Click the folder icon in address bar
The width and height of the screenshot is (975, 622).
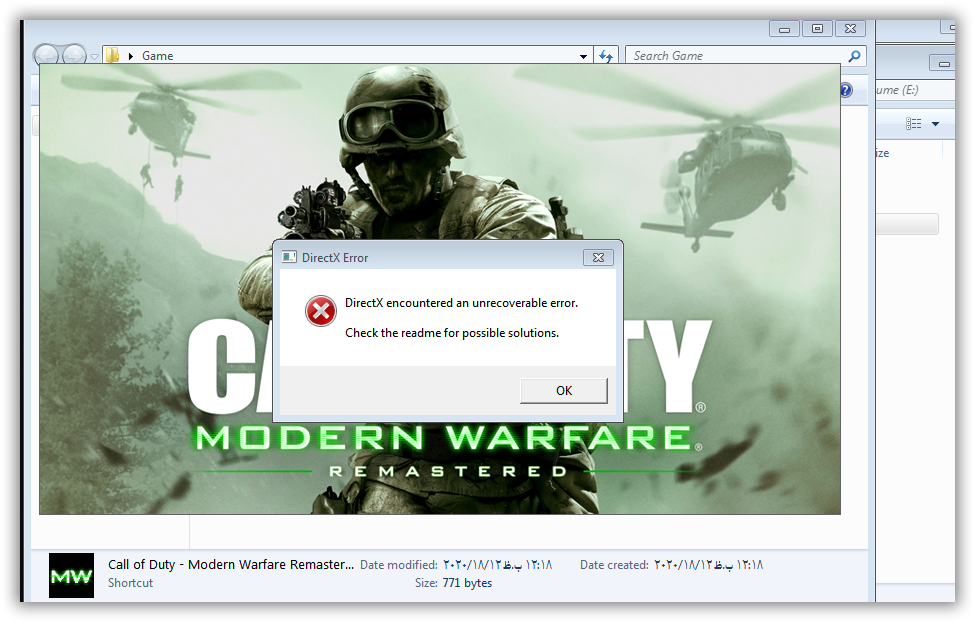(113, 55)
